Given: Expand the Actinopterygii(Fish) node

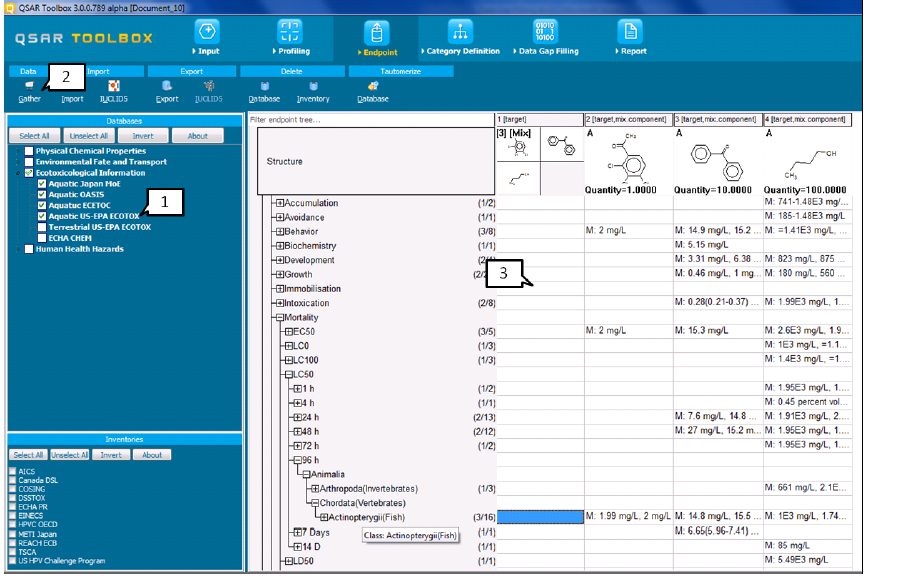Looking at the screenshot, I should click(324, 517).
